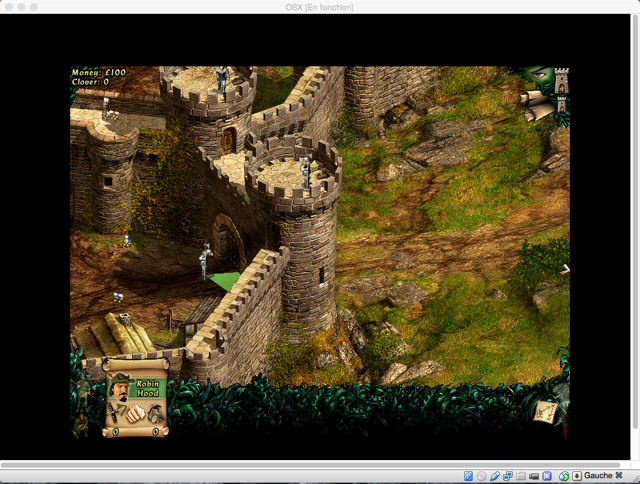Target the armored knight at the castle gate
The height and width of the screenshot is (484, 640).
(205, 260)
